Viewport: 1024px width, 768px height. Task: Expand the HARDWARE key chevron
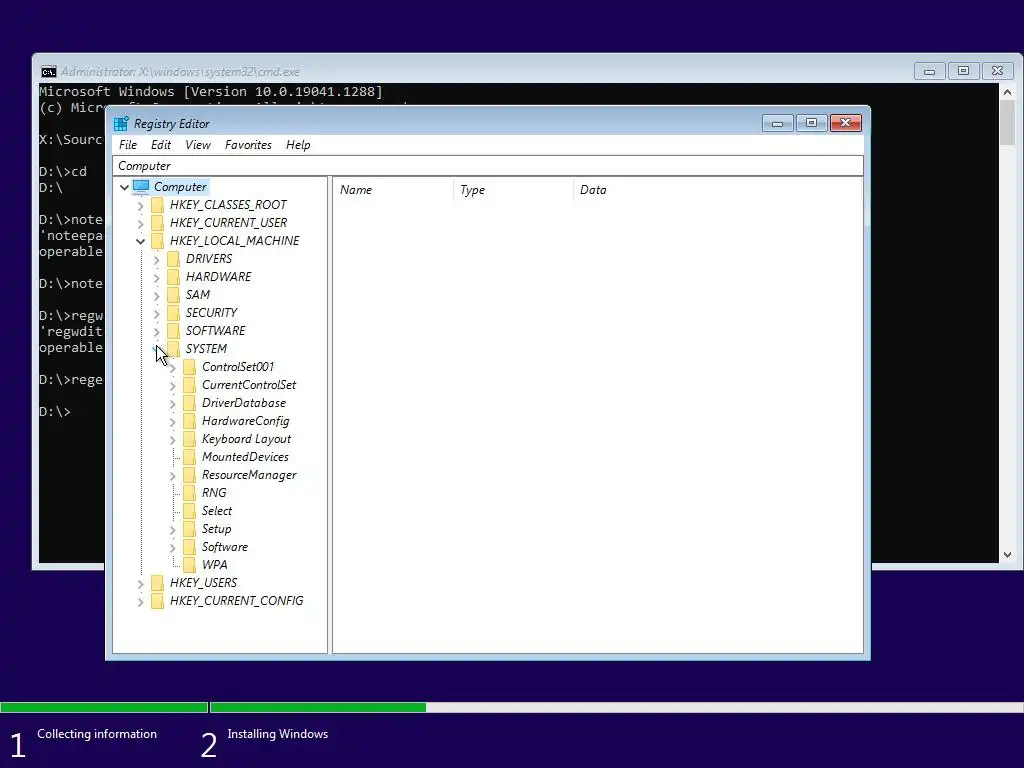click(x=157, y=278)
